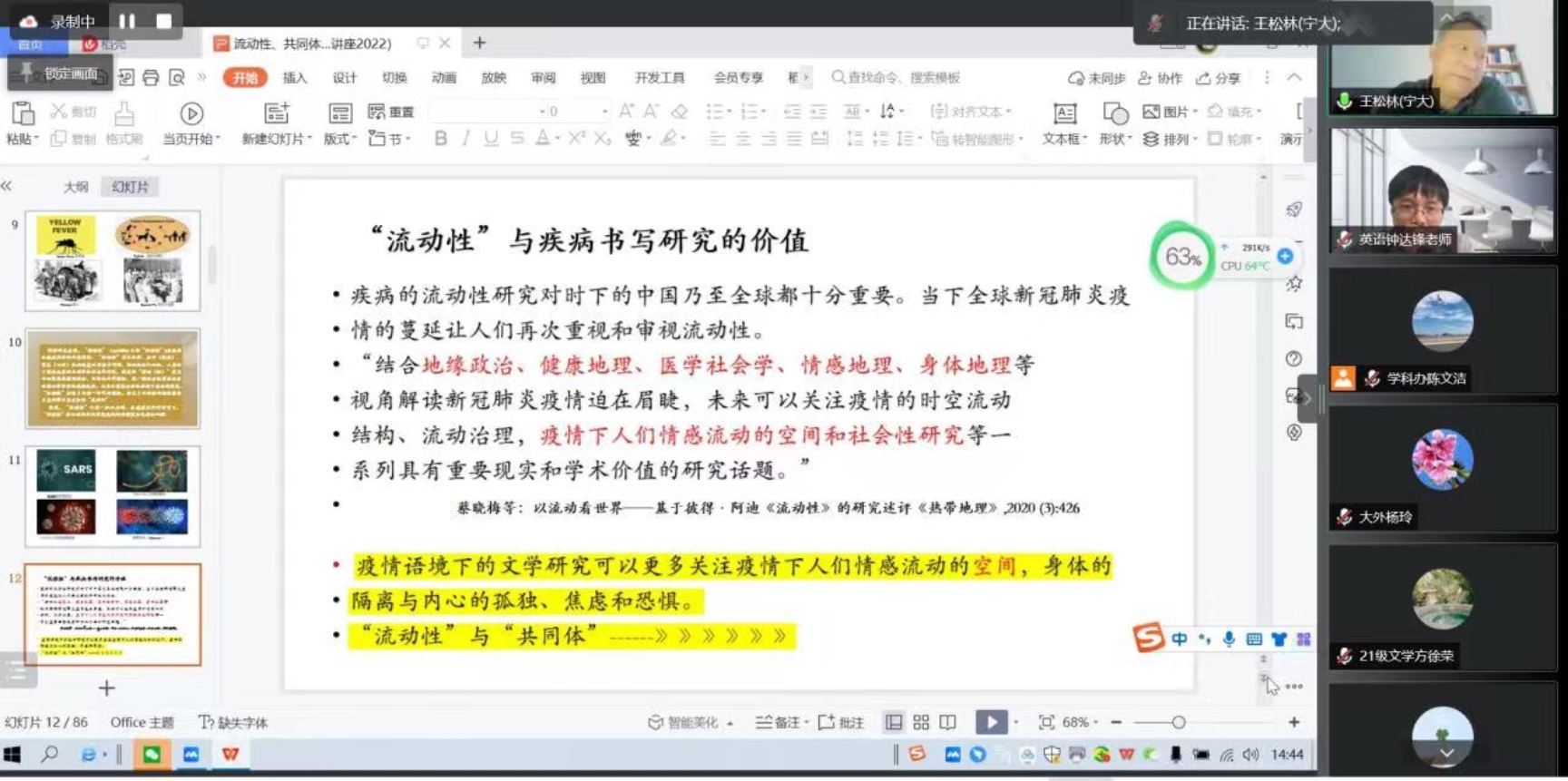Click the Collaborate (协作) button
The image size is (1568, 781).
[1160, 78]
